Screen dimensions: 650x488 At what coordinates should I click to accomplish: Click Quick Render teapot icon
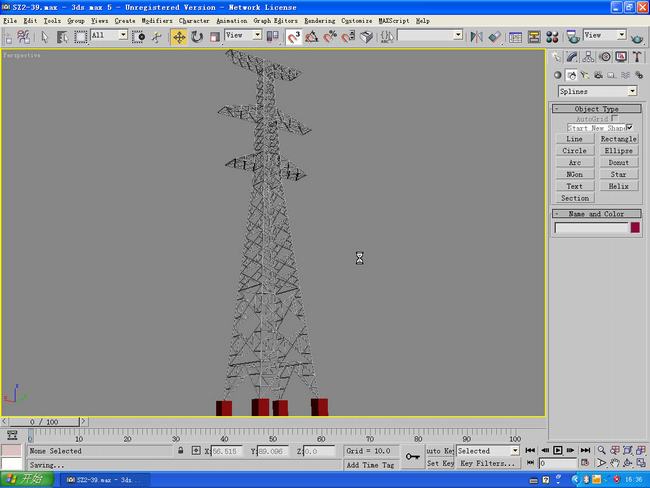(x=638, y=38)
